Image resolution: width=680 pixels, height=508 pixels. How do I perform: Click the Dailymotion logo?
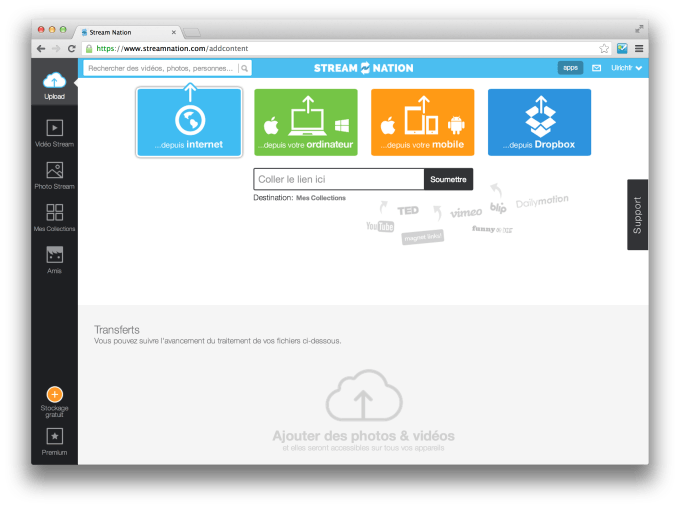pyautogui.click(x=542, y=201)
